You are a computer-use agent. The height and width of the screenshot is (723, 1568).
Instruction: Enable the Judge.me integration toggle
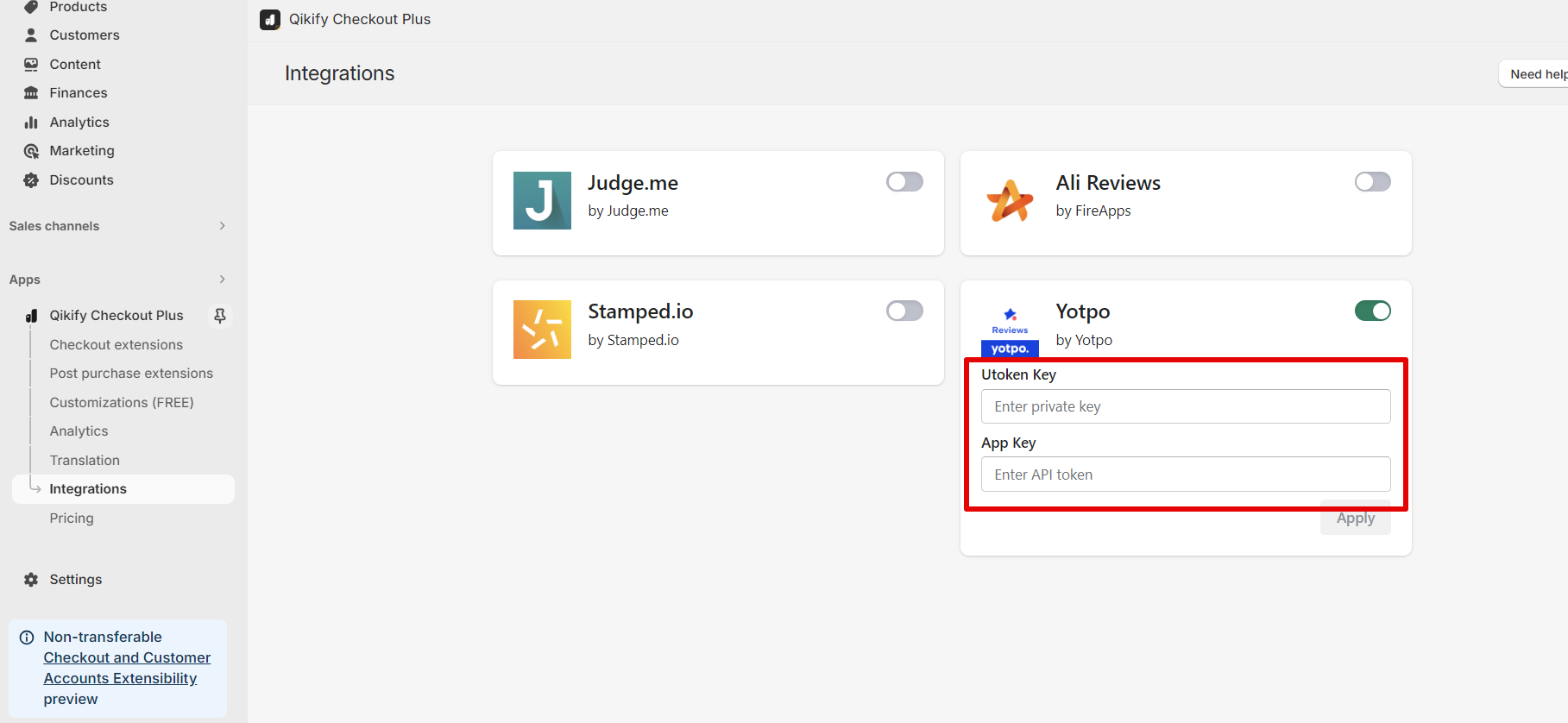pos(904,182)
